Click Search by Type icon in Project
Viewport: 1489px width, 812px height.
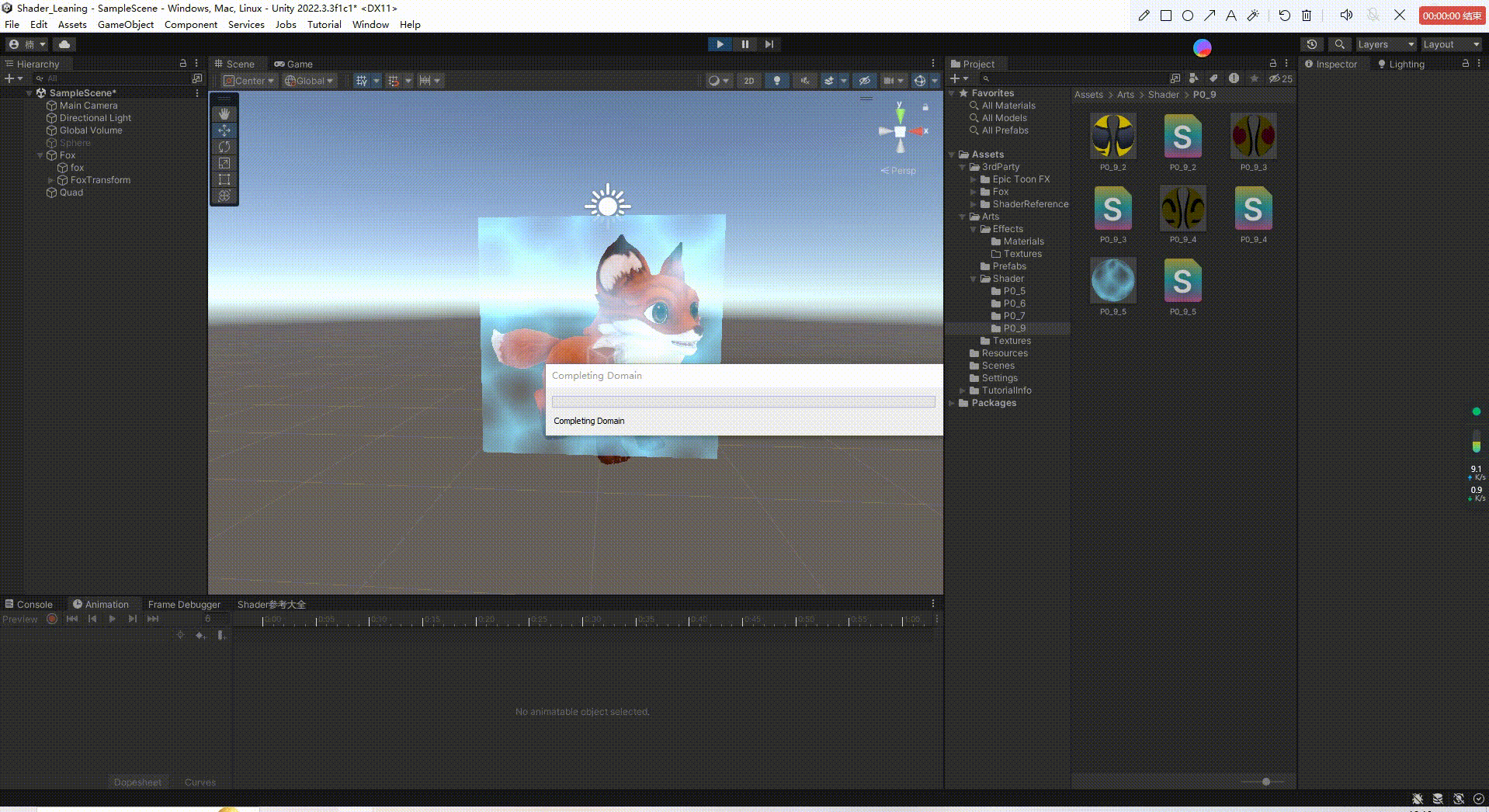pyautogui.click(x=1193, y=78)
